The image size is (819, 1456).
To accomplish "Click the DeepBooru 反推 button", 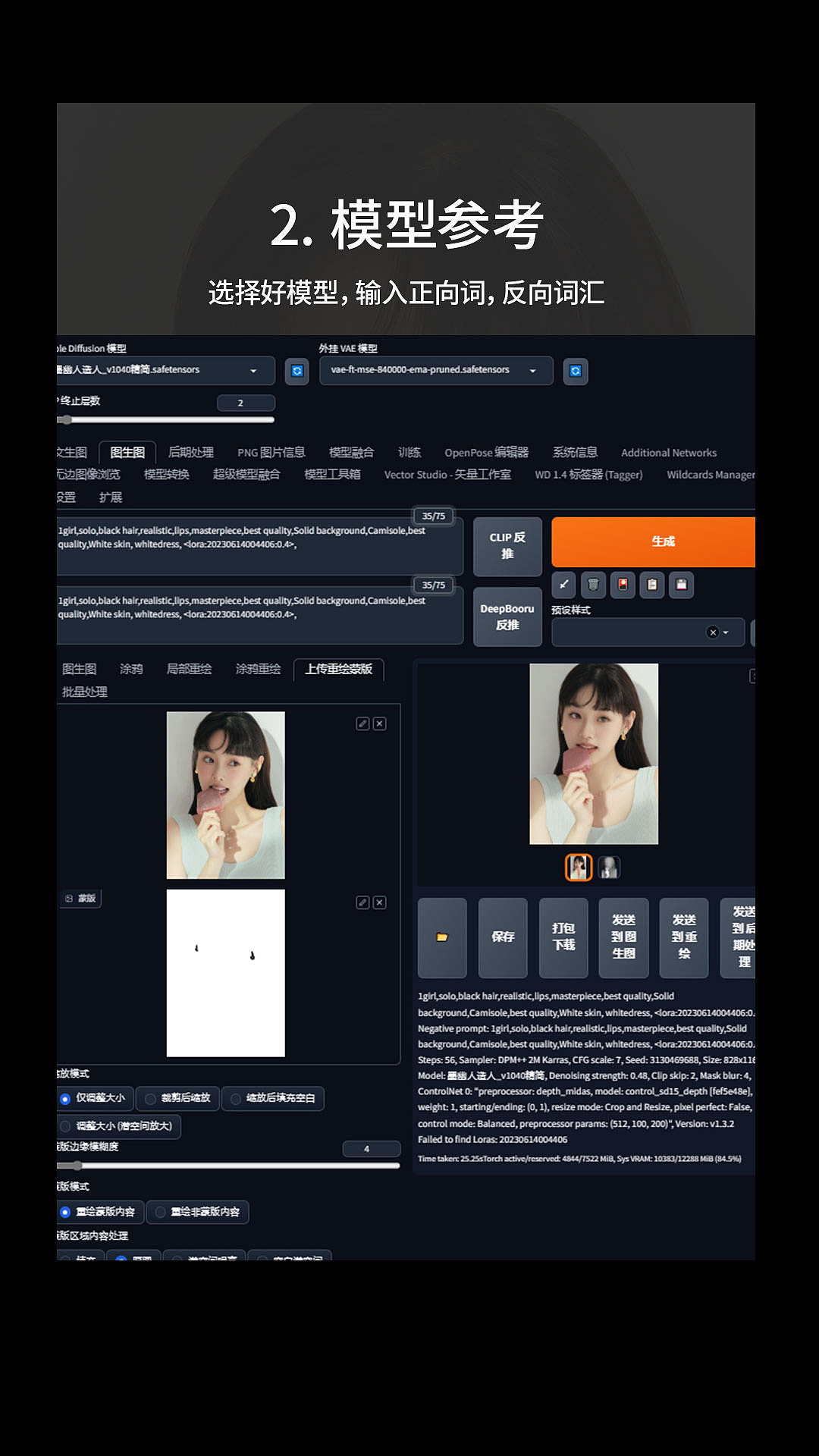I will pyautogui.click(x=507, y=617).
